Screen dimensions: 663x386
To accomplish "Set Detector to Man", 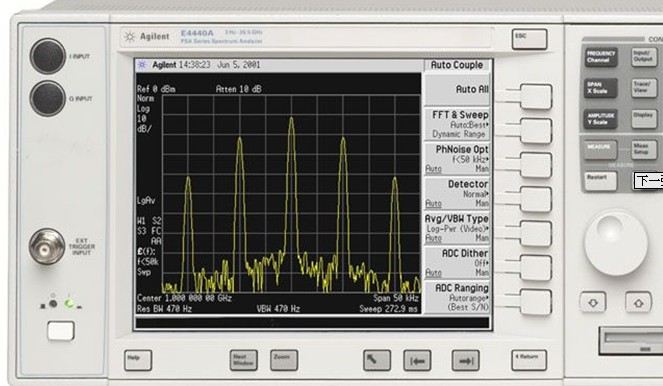I will pyautogui.click(x=482, y=204).
